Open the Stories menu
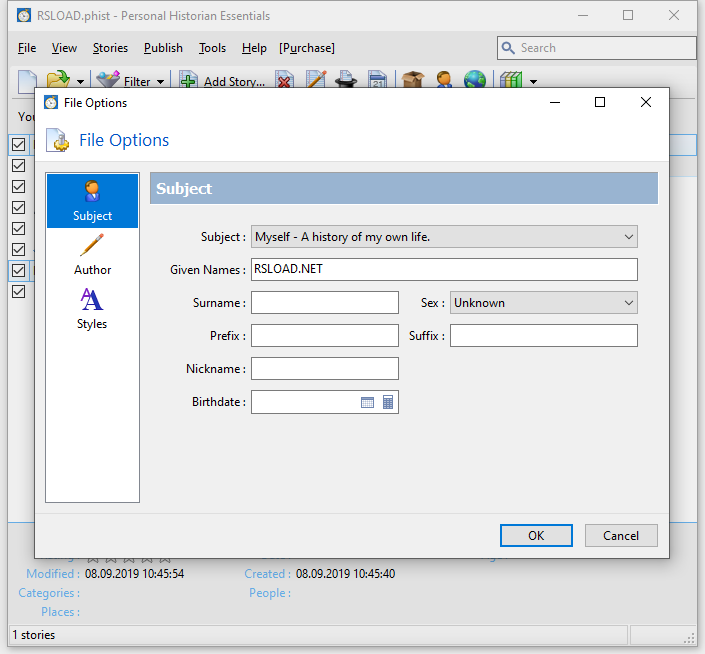Viewport: 705px width, 654px height. point(110,48)
